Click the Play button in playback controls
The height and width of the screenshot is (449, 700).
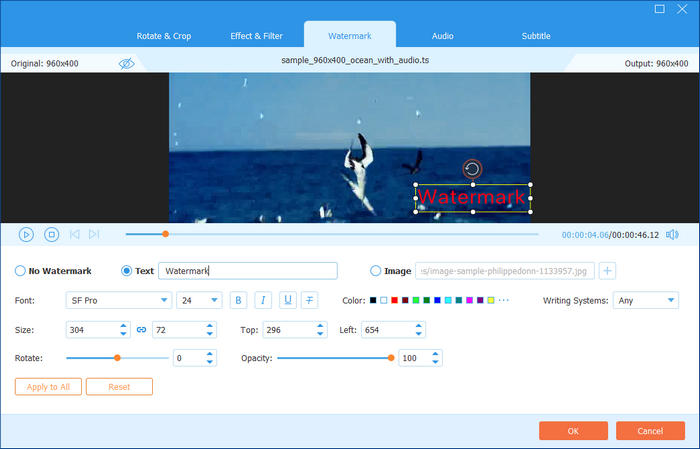point(26,234)
